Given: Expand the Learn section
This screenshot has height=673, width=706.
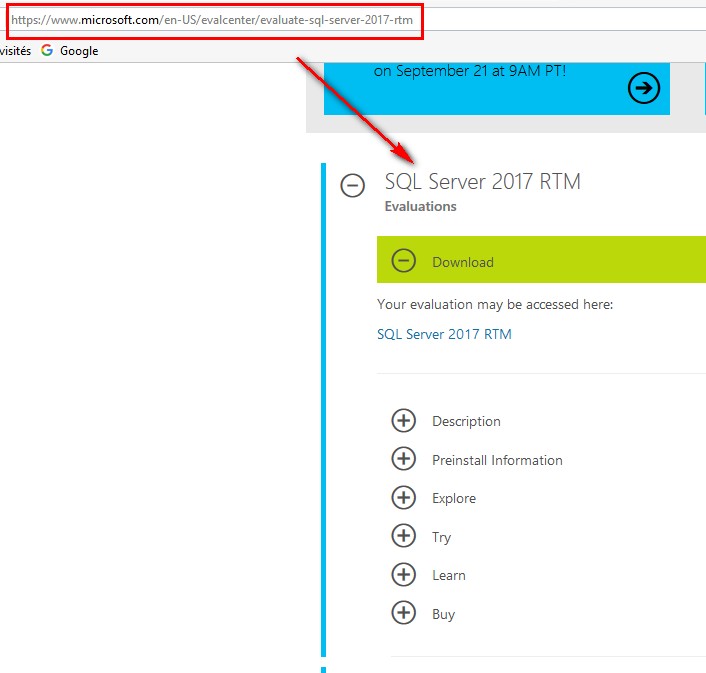Looking at the screenshot, I should pyautogui.click(x=403, y=574).
